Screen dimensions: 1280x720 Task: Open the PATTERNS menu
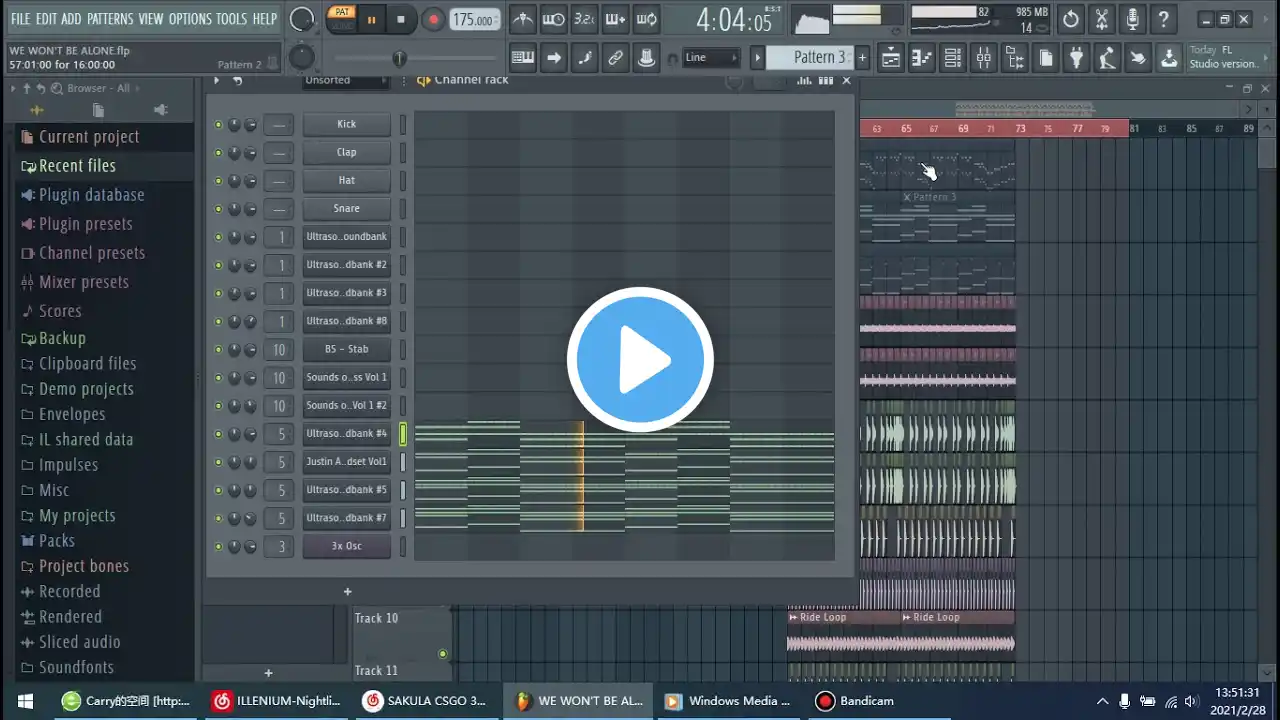(109, 19)
